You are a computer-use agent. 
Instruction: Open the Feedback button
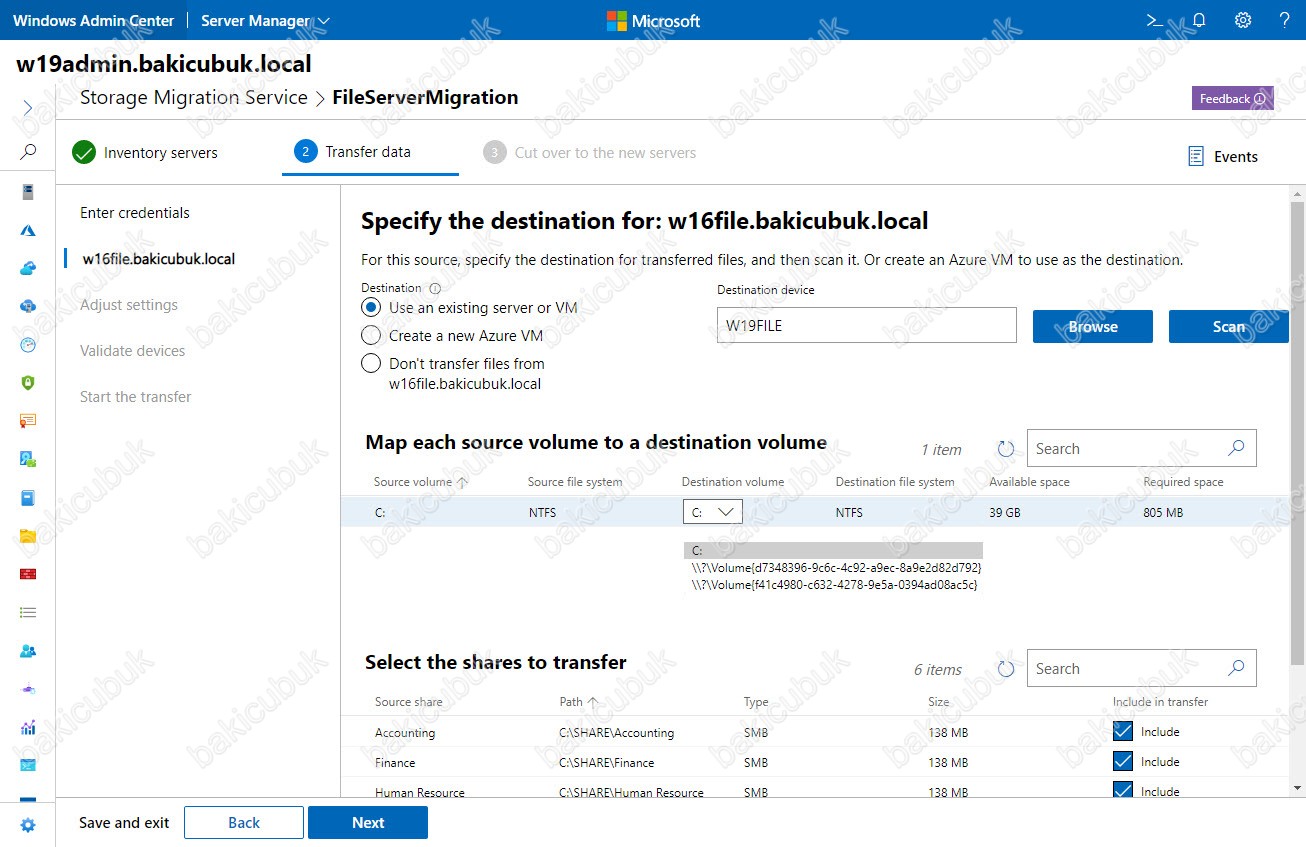[x=1232, y=98]
